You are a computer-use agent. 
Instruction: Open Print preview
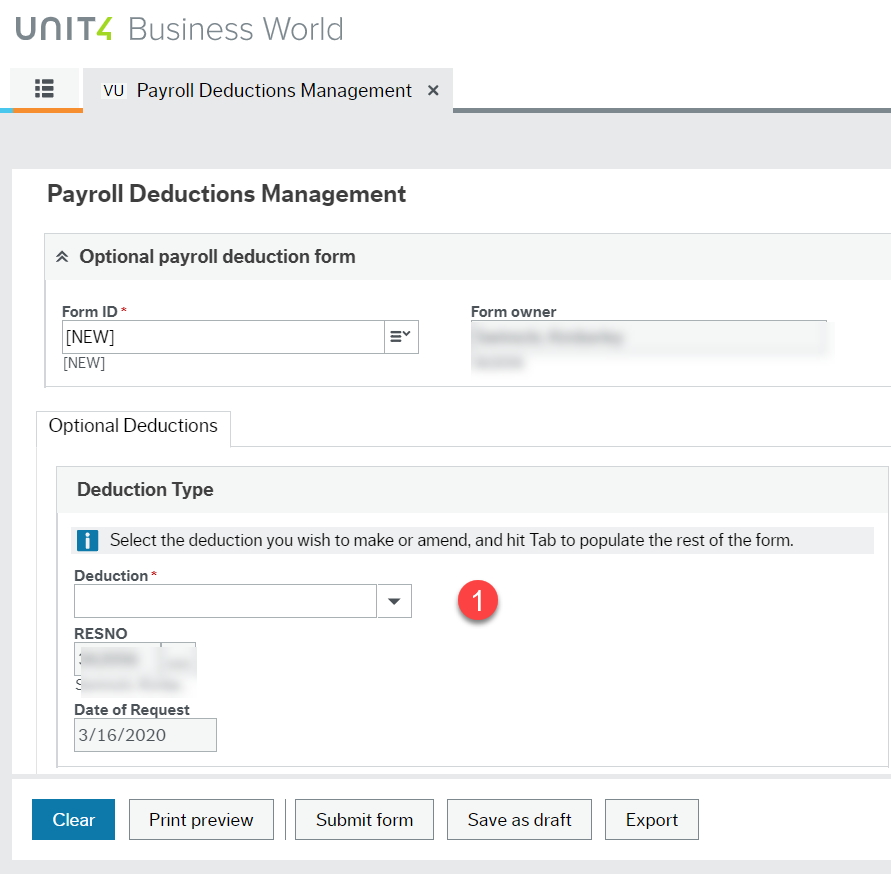200,819
